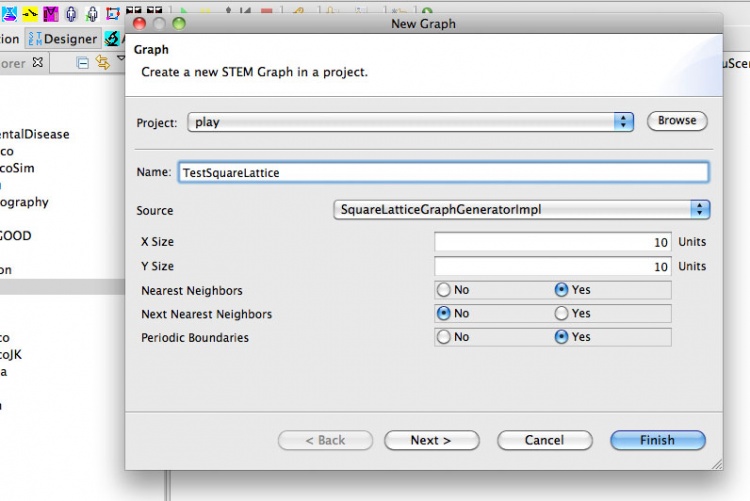The width and height of the screenshot is (750, 501).
Task: Click the yellow graph icon in toolbar
Action: 29,13
